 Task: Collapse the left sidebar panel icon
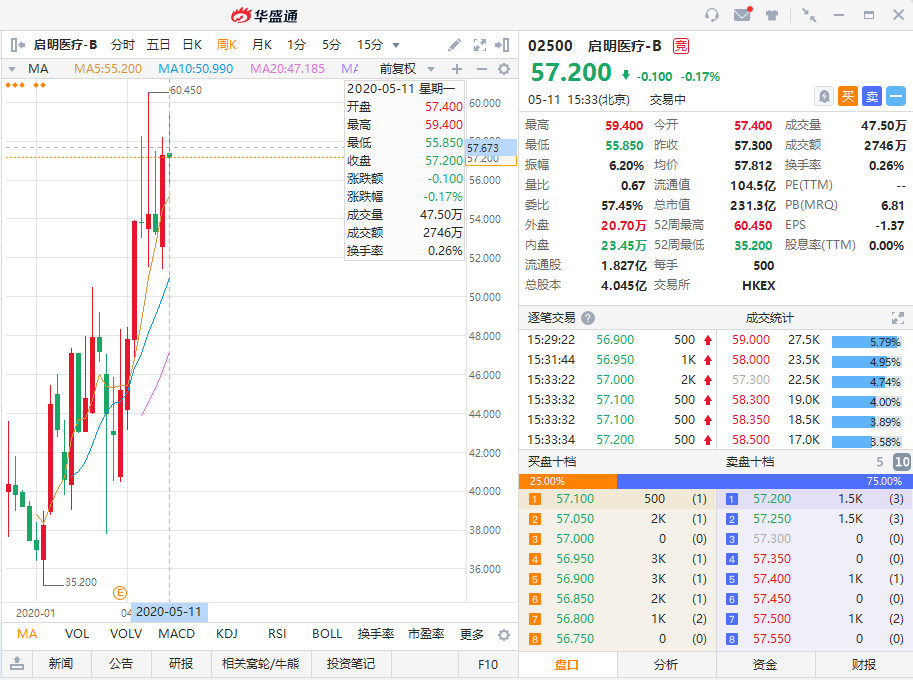point(17,45)
